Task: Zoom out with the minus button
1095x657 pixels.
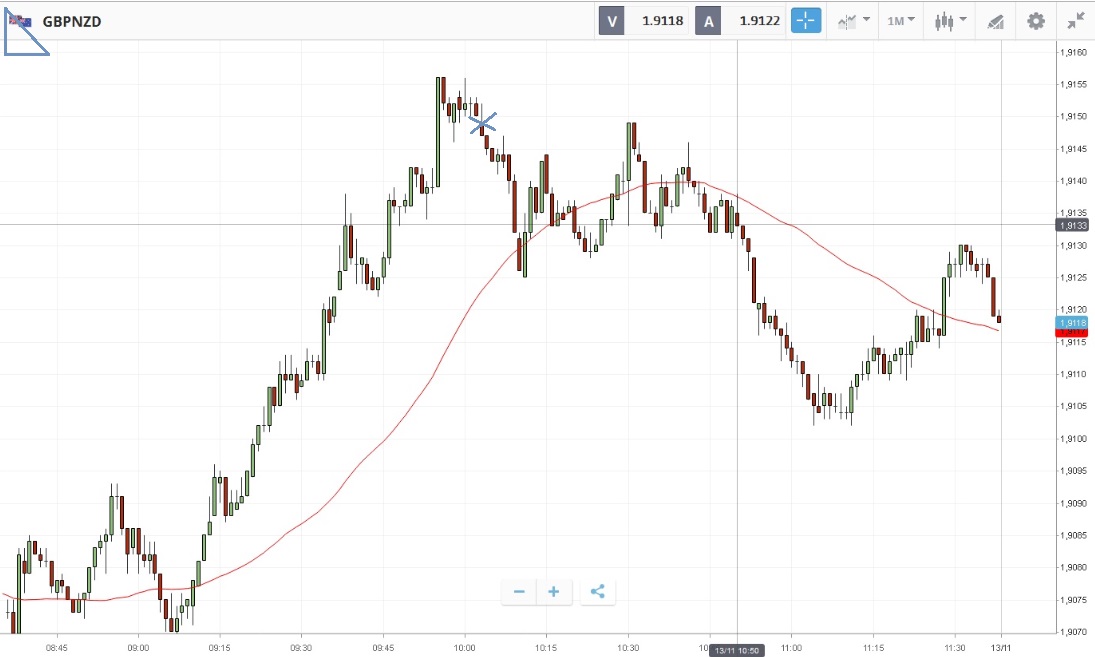Action: [x=519, y=592]
